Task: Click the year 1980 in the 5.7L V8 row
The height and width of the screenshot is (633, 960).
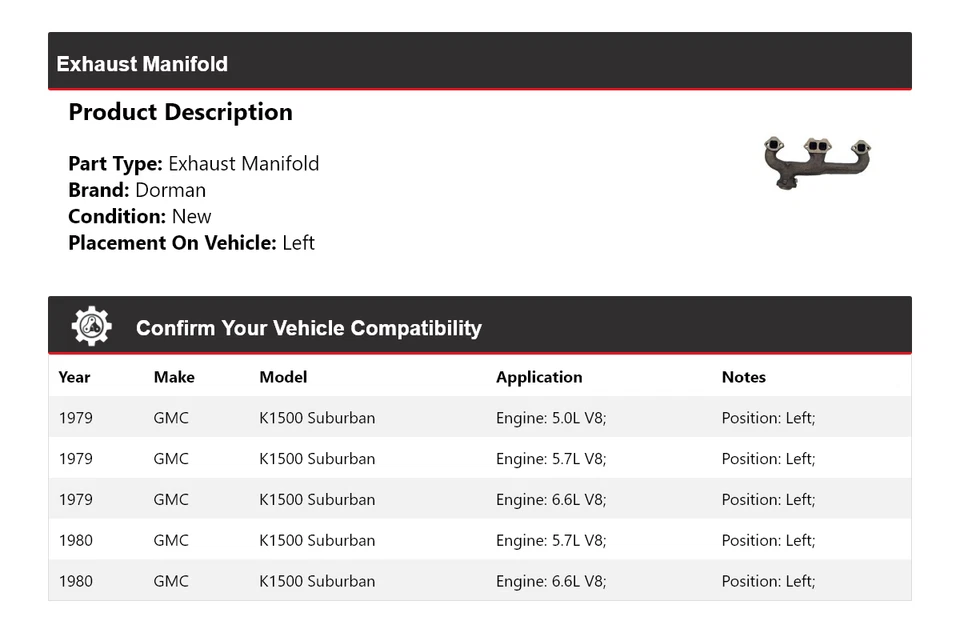Action: tap(76, 541)
